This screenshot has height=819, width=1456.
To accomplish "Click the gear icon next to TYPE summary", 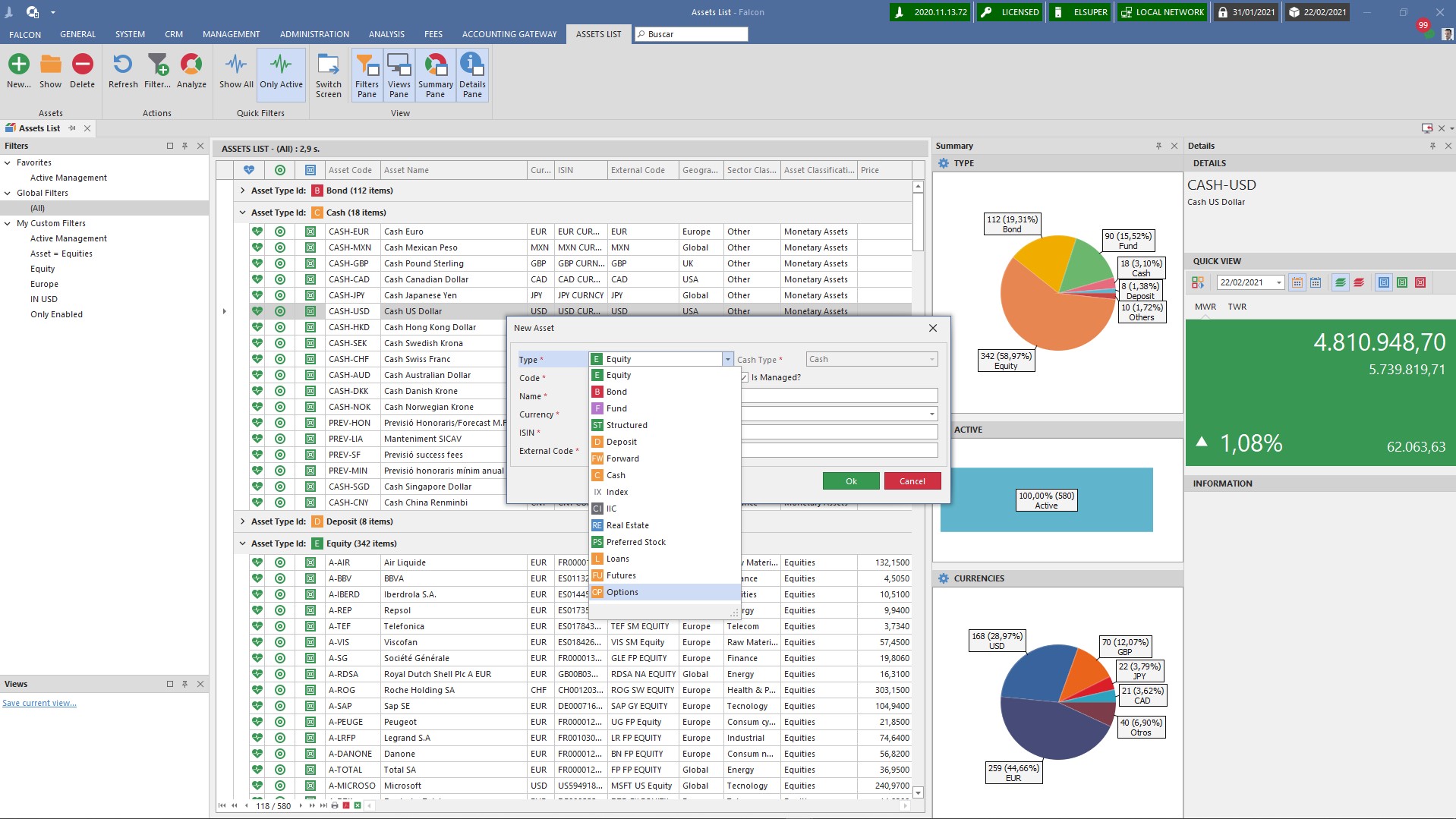I will (x=944, y=163).
